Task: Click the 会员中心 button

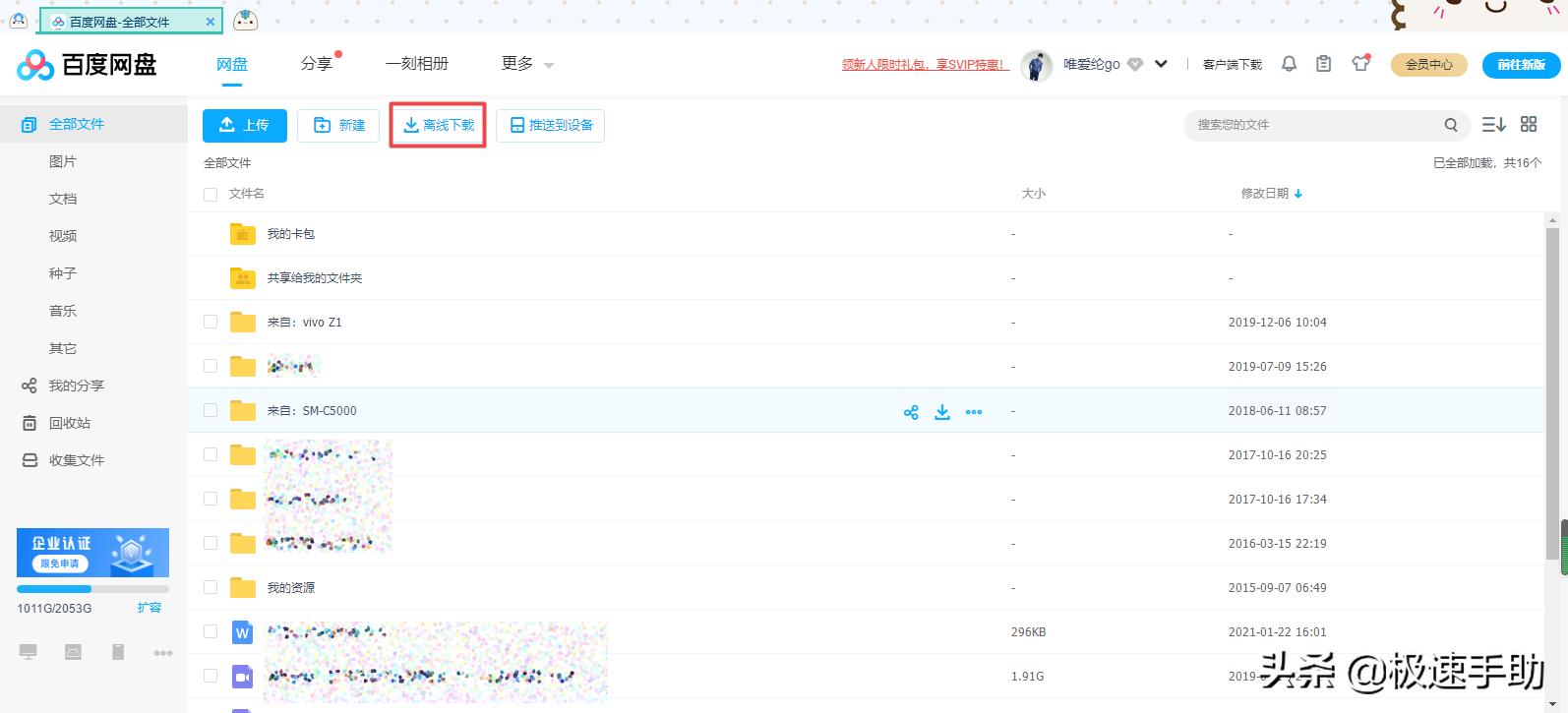Action: [1429, 65]
